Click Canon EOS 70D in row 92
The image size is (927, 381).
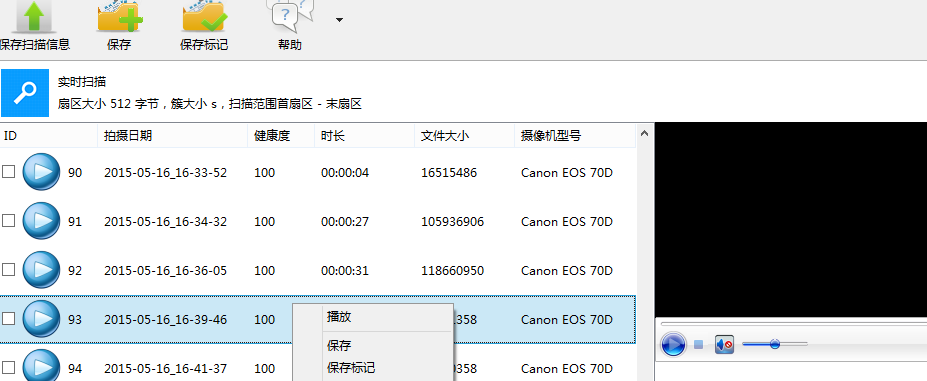coord(567,271)
